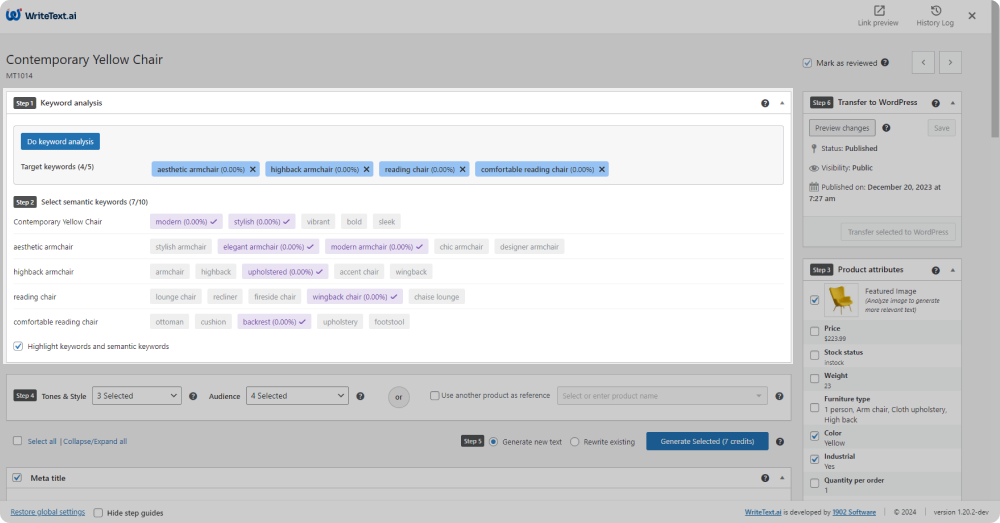Click the WriteText.ai logo
The image size is (1000, 523).
pyautogui.click(x=41, y=15)
